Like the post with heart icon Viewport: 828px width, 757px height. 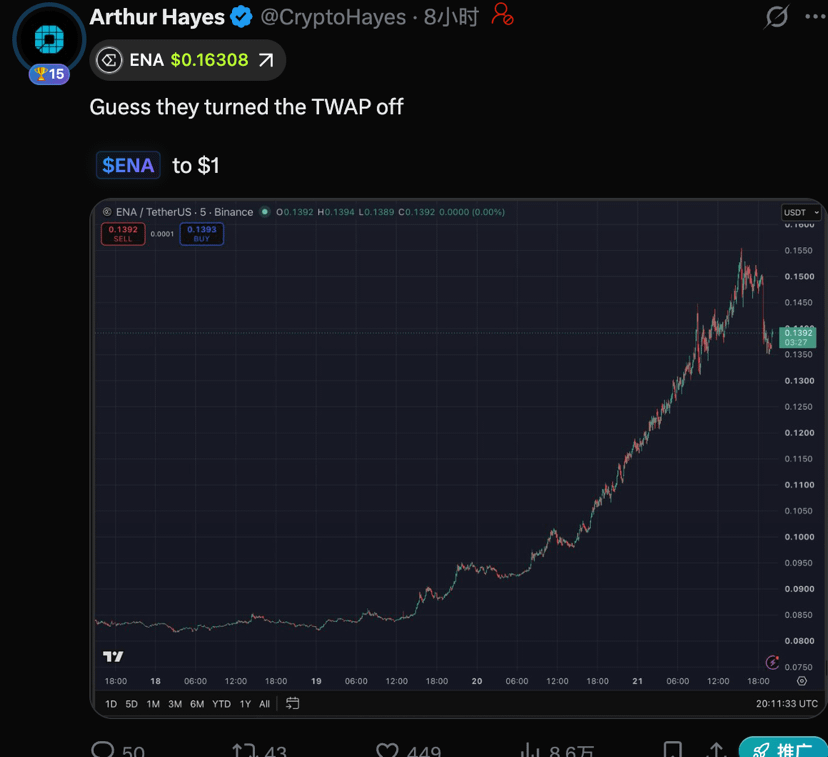(387, 750)
